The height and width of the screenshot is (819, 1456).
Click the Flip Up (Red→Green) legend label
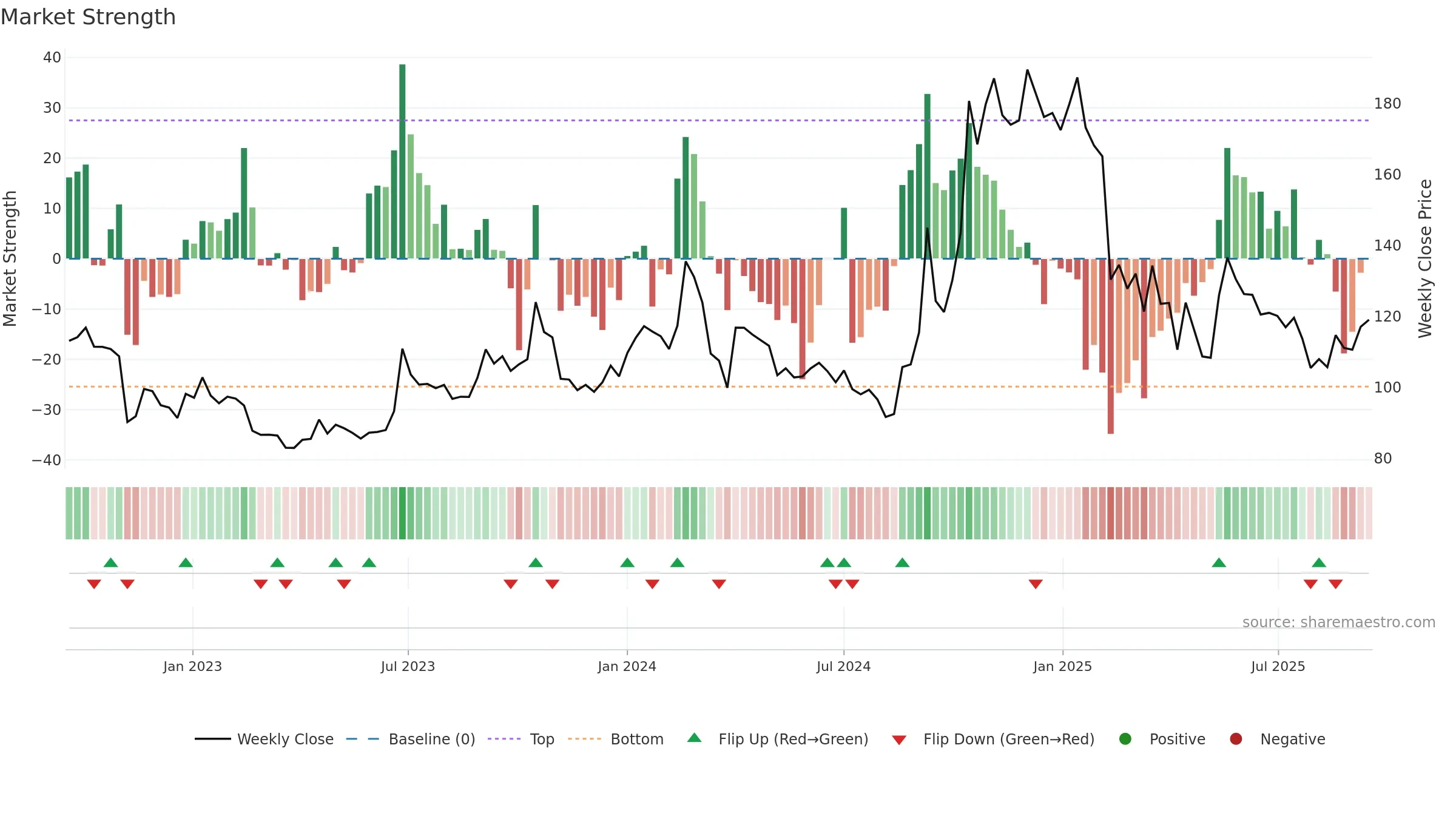[794, 739]
